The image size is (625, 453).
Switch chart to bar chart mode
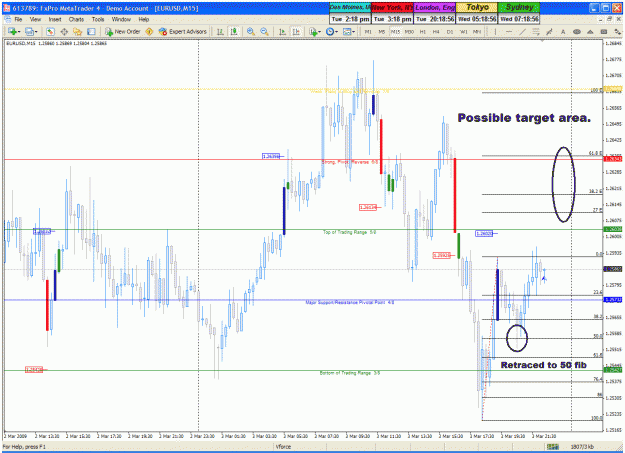click(x=220, y=32)
